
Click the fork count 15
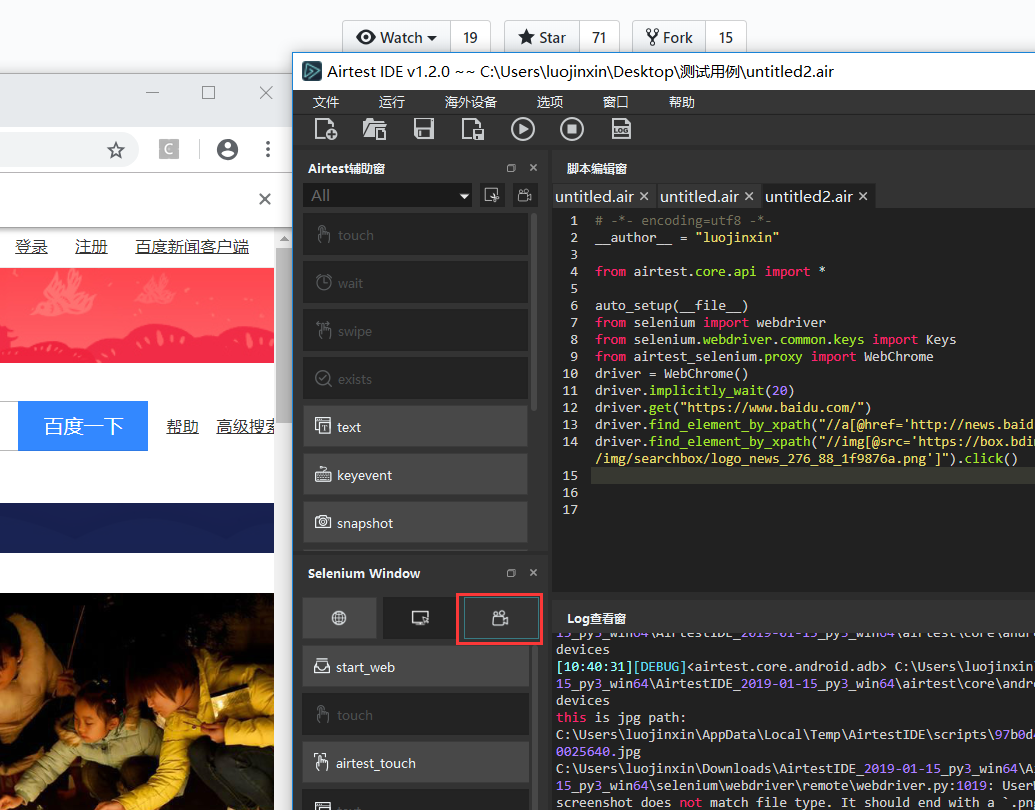click(725, 38)
